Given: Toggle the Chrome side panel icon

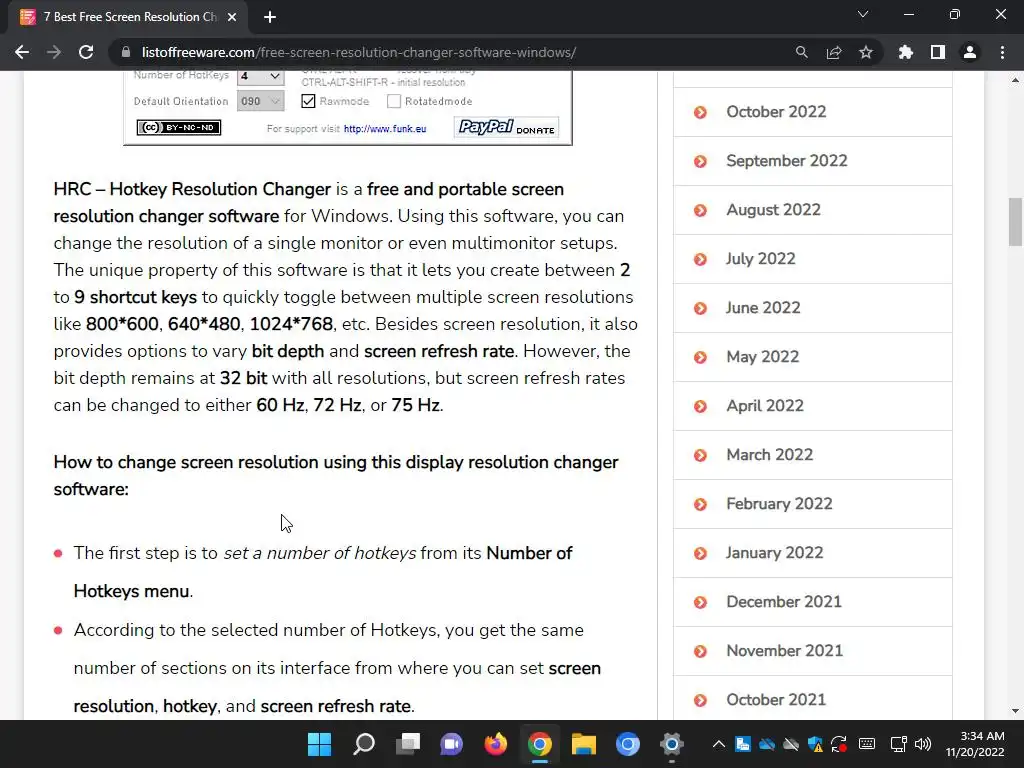Looking at the screenshot, I should (x=937, y=52).
